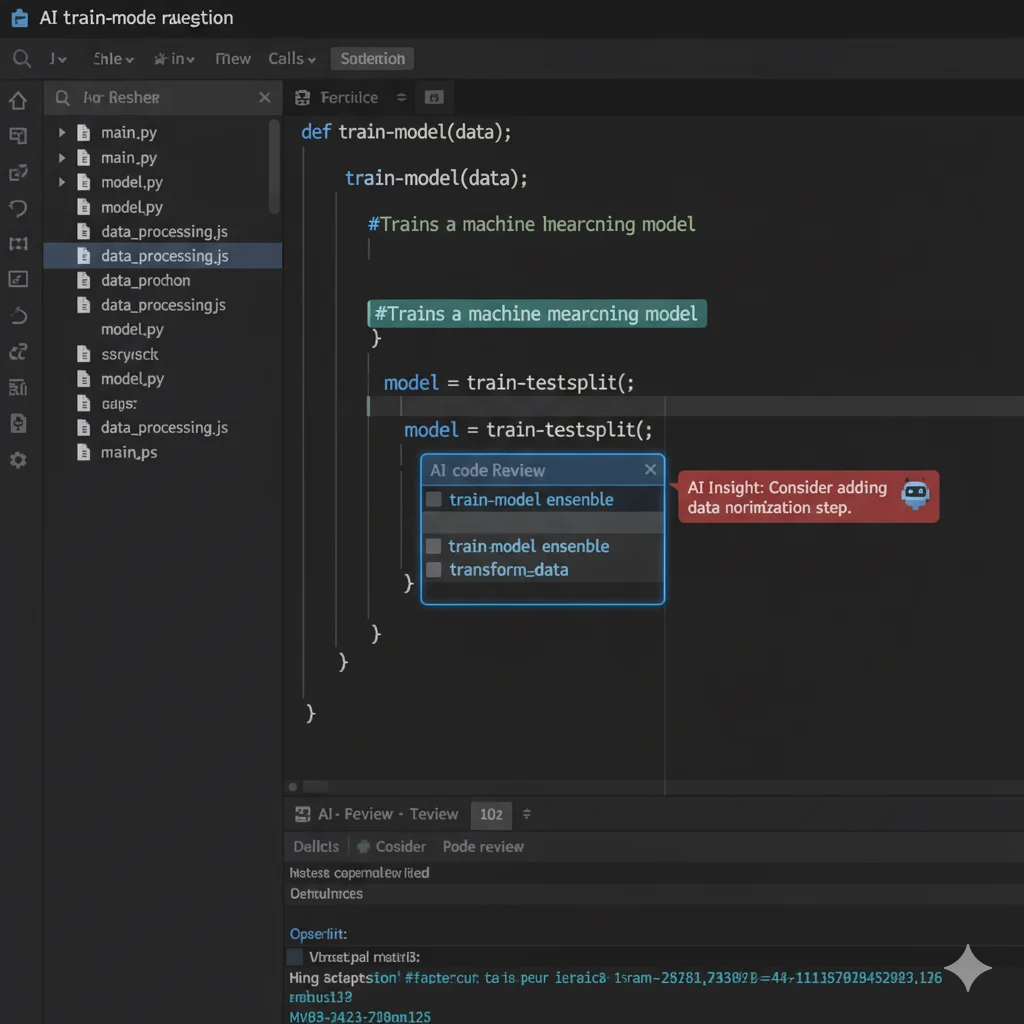Screen dimensions: 1024x1024
Task: Click the MVB3-2423-708on125 link
Action: coord(360,1017)
